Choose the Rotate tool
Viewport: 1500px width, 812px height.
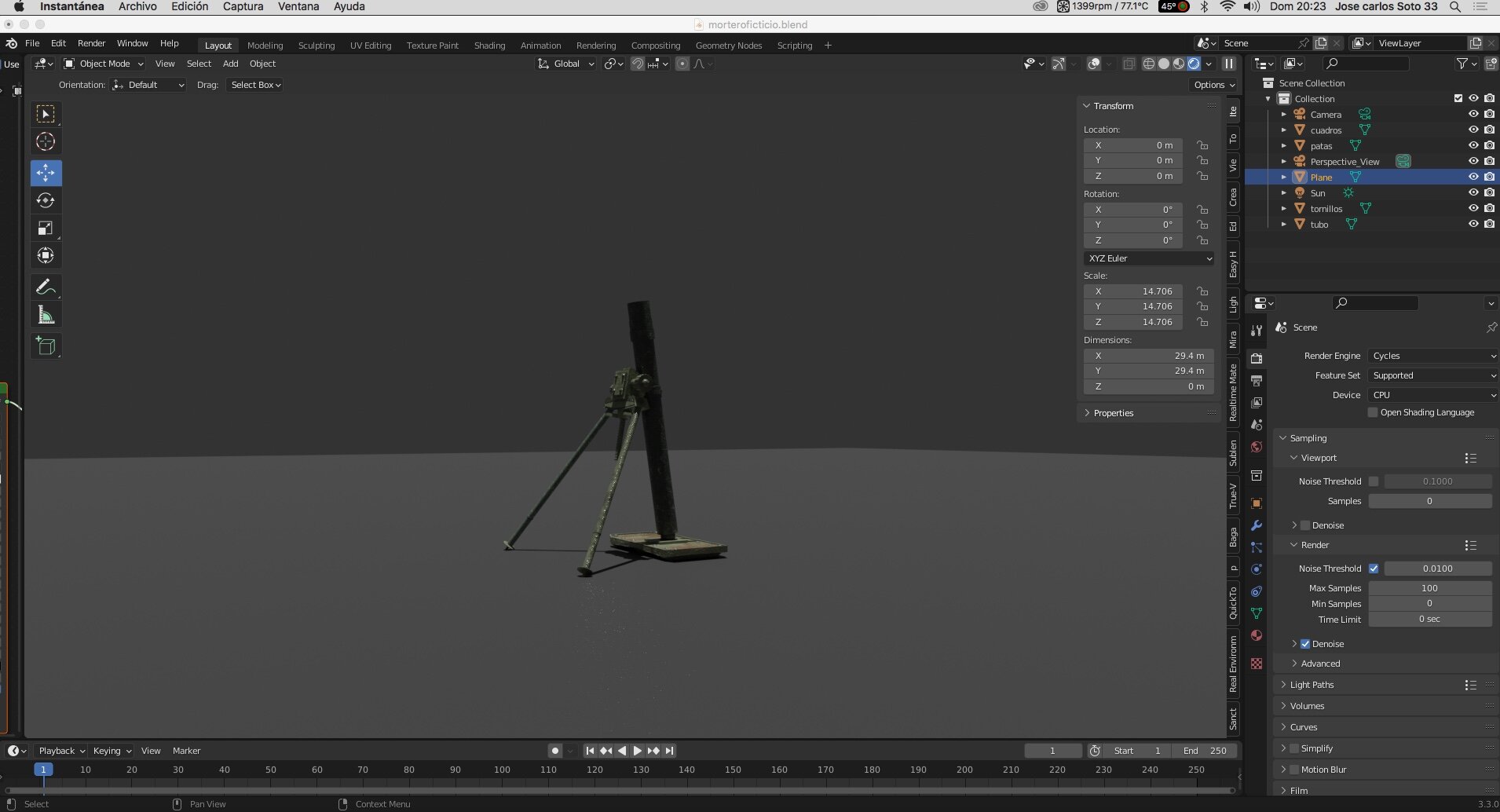46,200
